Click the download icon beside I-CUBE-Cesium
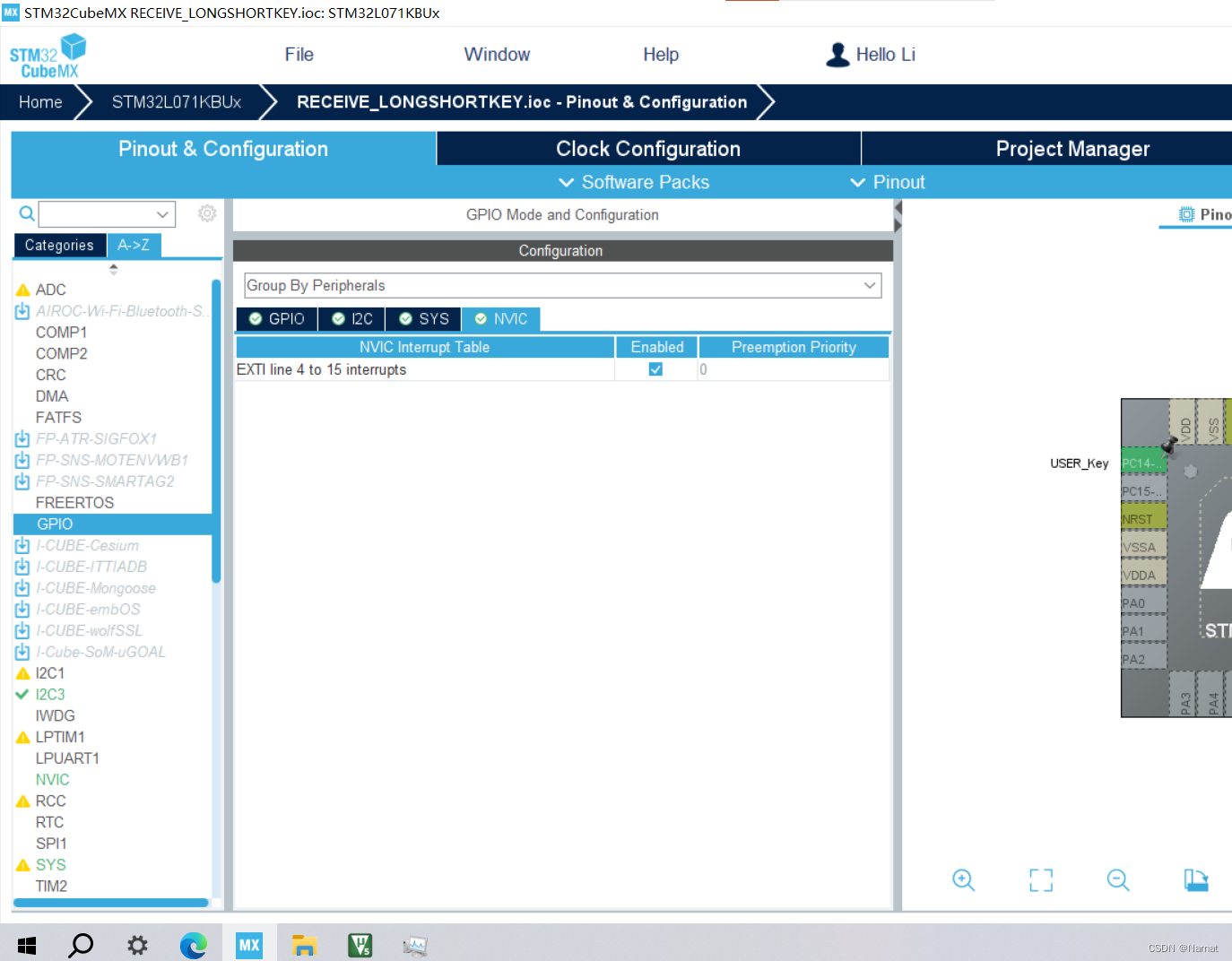 coord(22,546)
